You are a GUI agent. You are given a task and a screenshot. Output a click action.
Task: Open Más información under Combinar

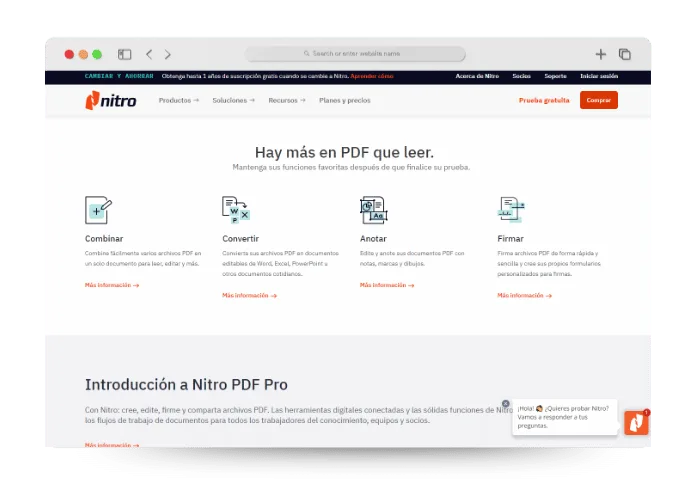tap(112, 285)
